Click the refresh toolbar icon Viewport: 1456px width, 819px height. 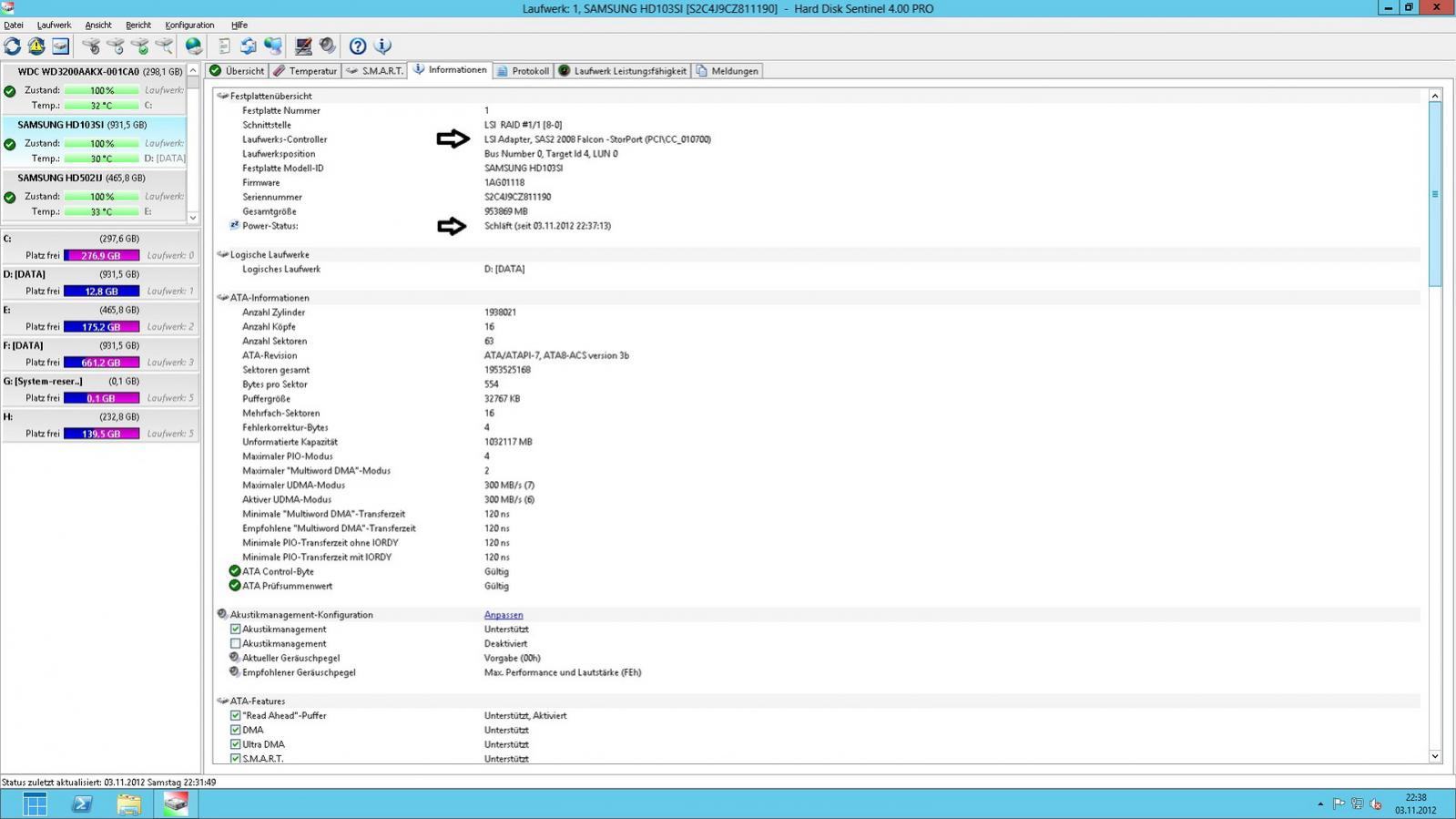tap(13, 46)
